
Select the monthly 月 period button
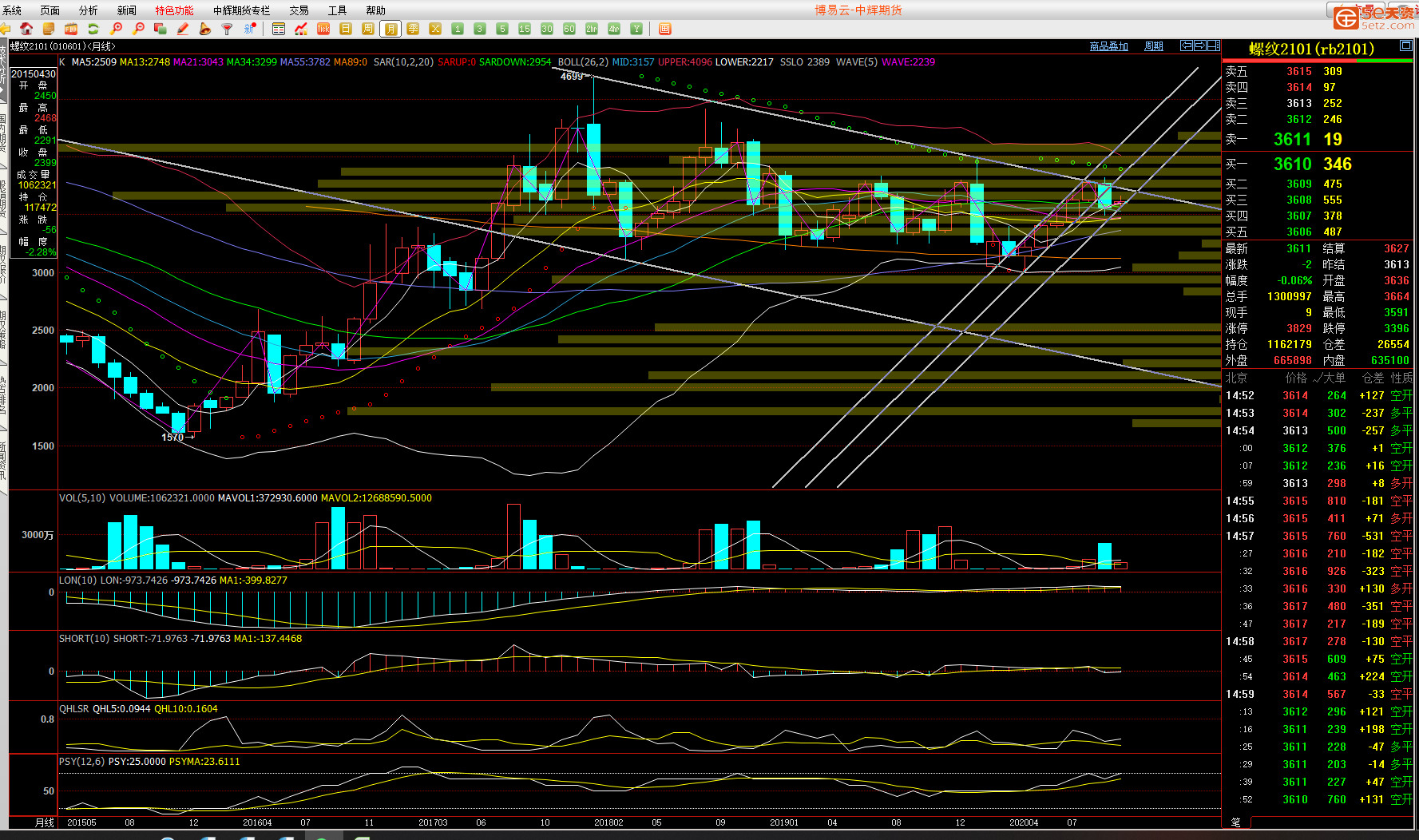pyautogui.click(x=390, y=29)
